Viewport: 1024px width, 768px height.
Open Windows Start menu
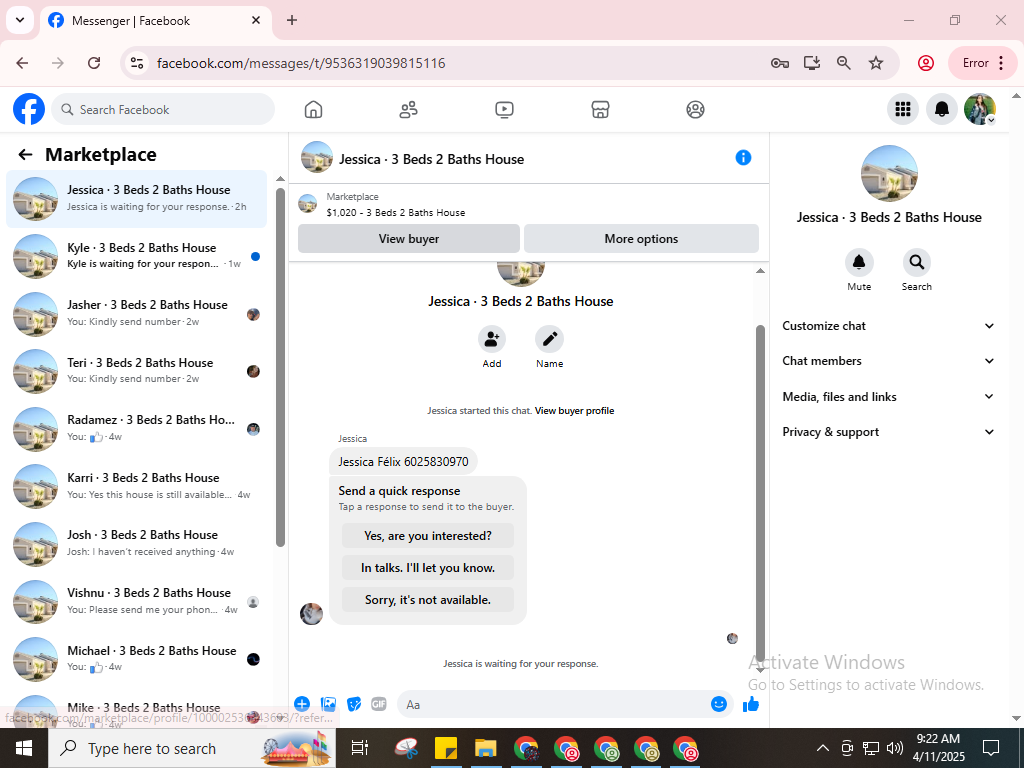24,748
